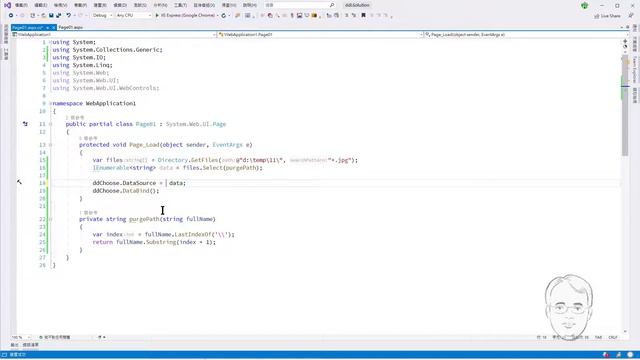The image size is (640, 360).
Task: Open the 偵錯(D) Debug menu
Action: point(120,5)
